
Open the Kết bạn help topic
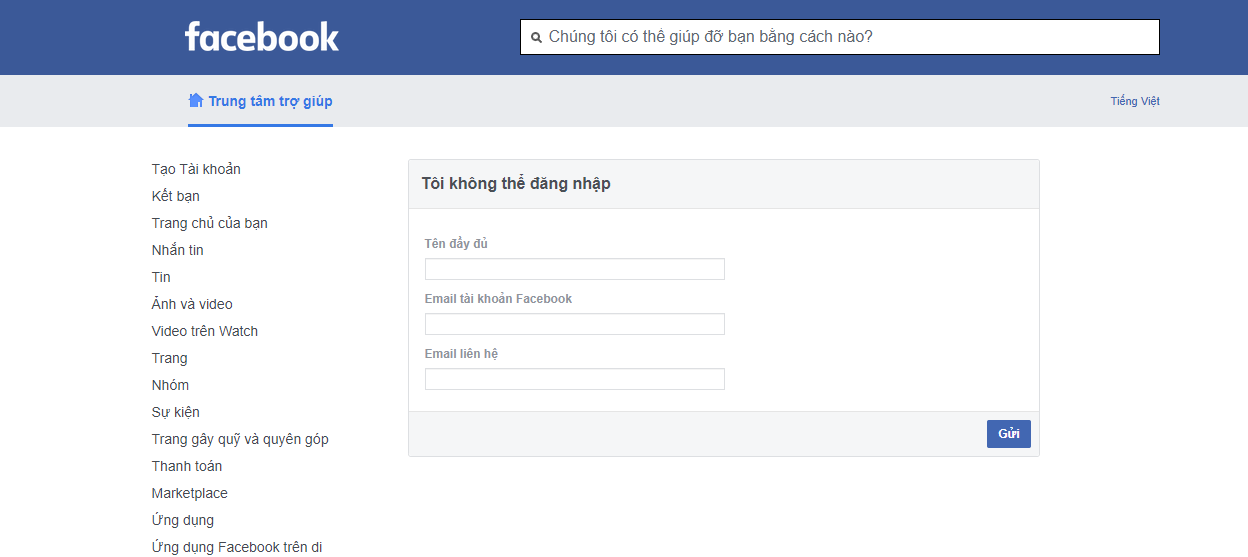176,196
